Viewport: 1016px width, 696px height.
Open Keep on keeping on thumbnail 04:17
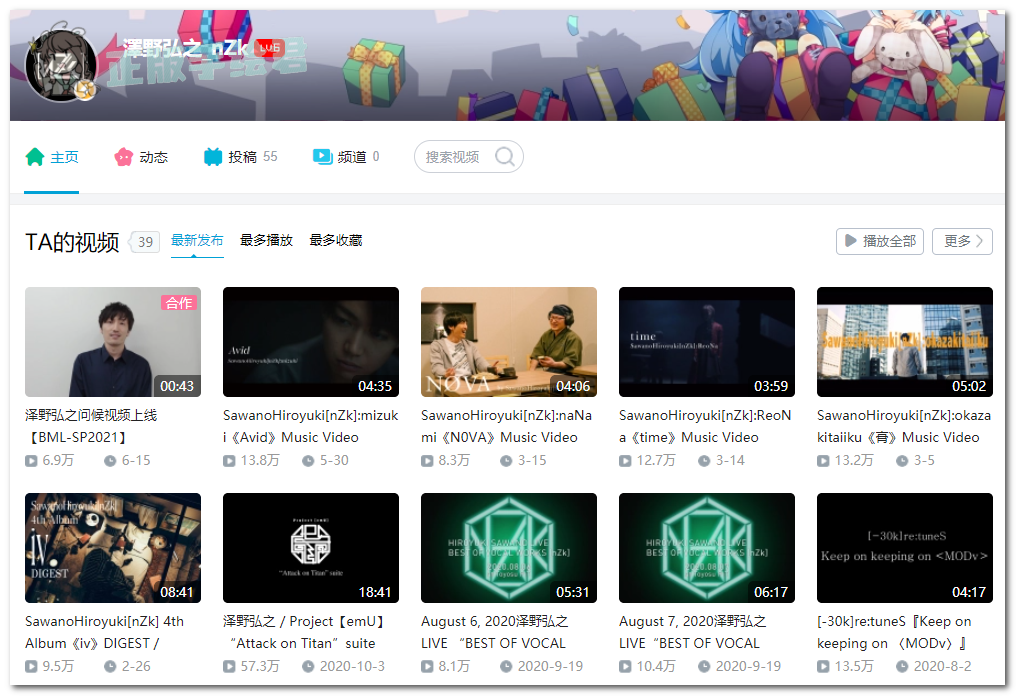pyautogui.click(x=905, y=548)
